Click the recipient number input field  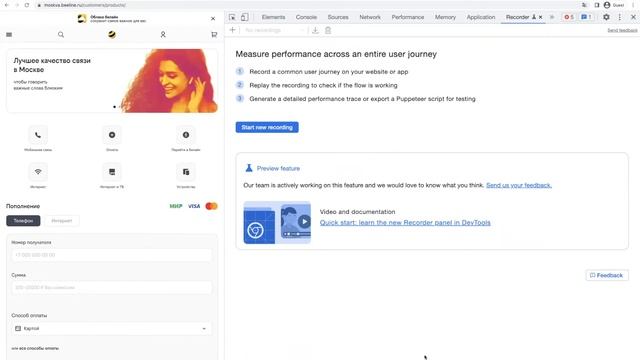pos(112,255)
